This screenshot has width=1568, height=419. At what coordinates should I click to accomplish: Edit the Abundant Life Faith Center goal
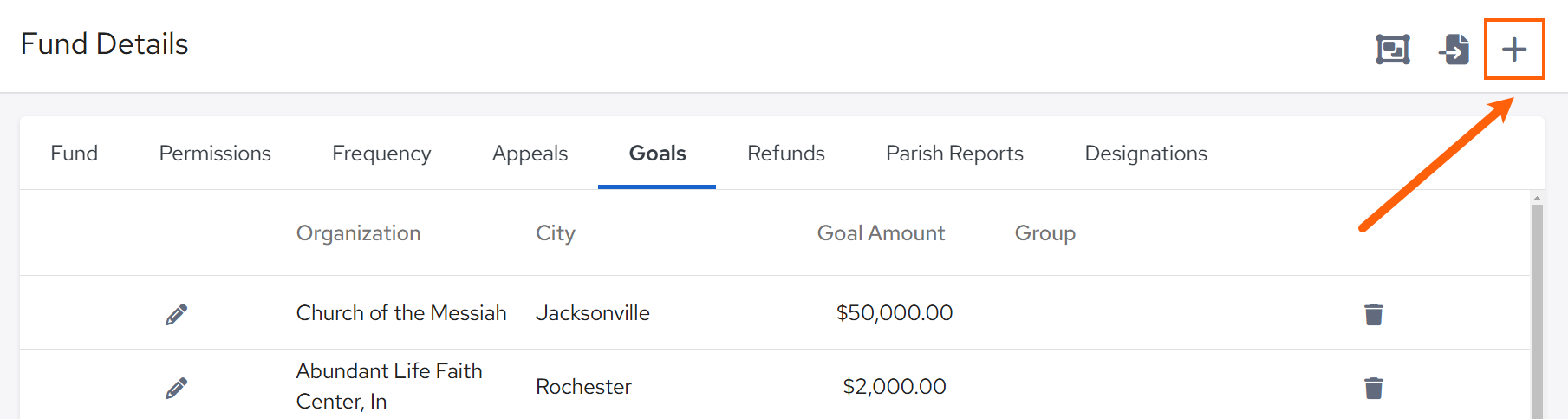pyautogui.click(x=176, y=388)
